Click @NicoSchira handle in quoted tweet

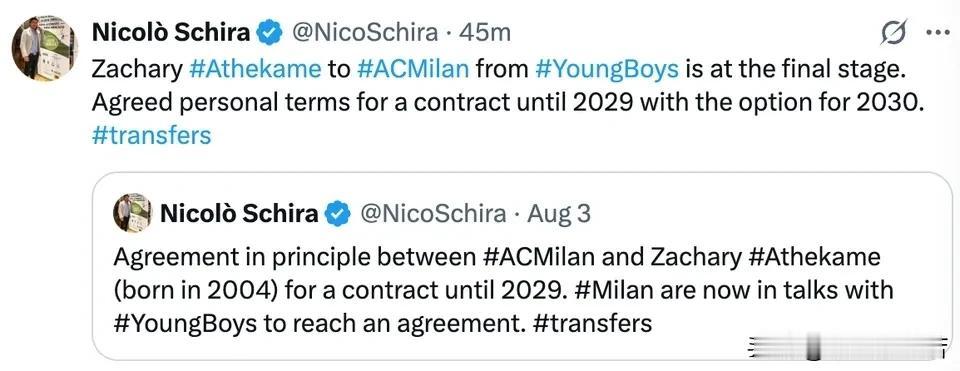(432, 214)
